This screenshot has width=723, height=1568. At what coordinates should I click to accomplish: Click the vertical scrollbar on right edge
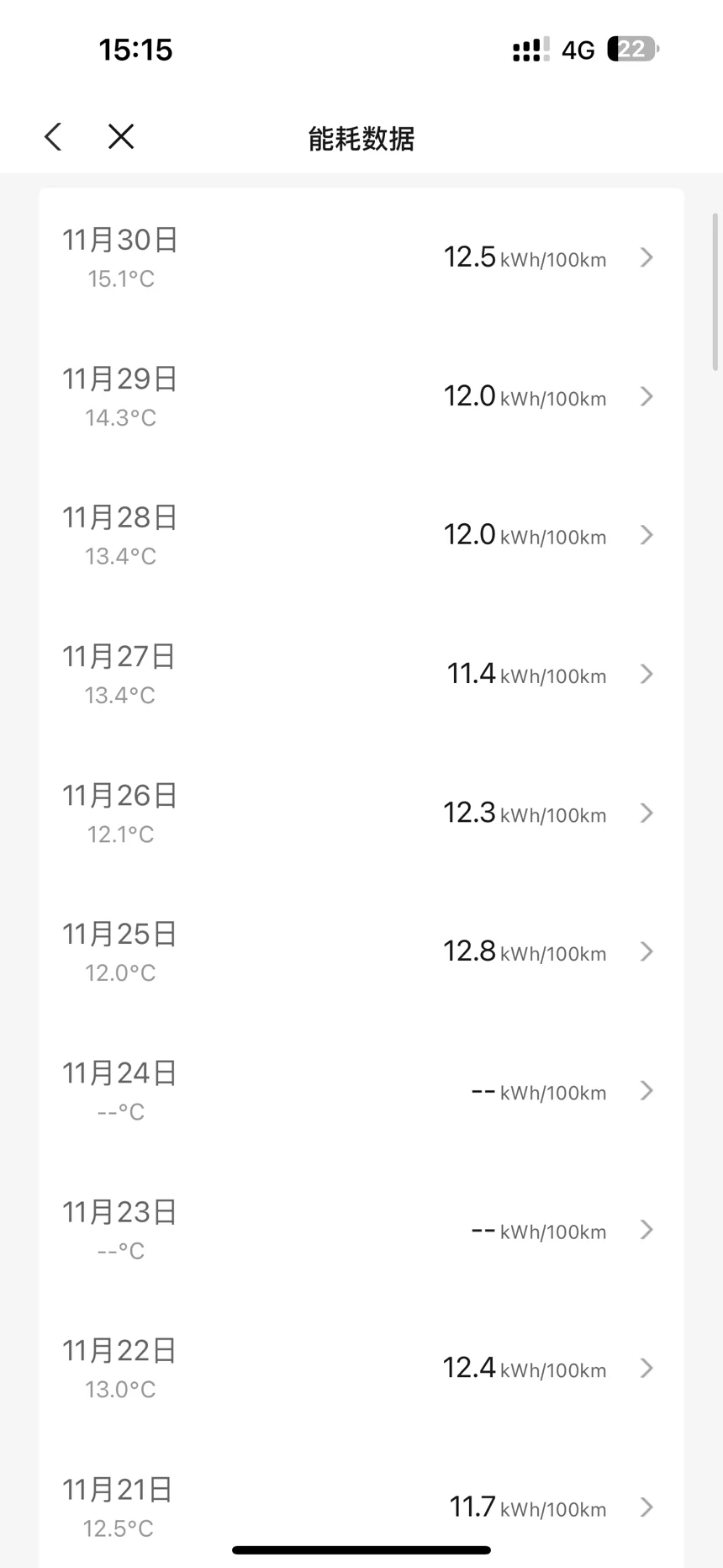point(715,291)
